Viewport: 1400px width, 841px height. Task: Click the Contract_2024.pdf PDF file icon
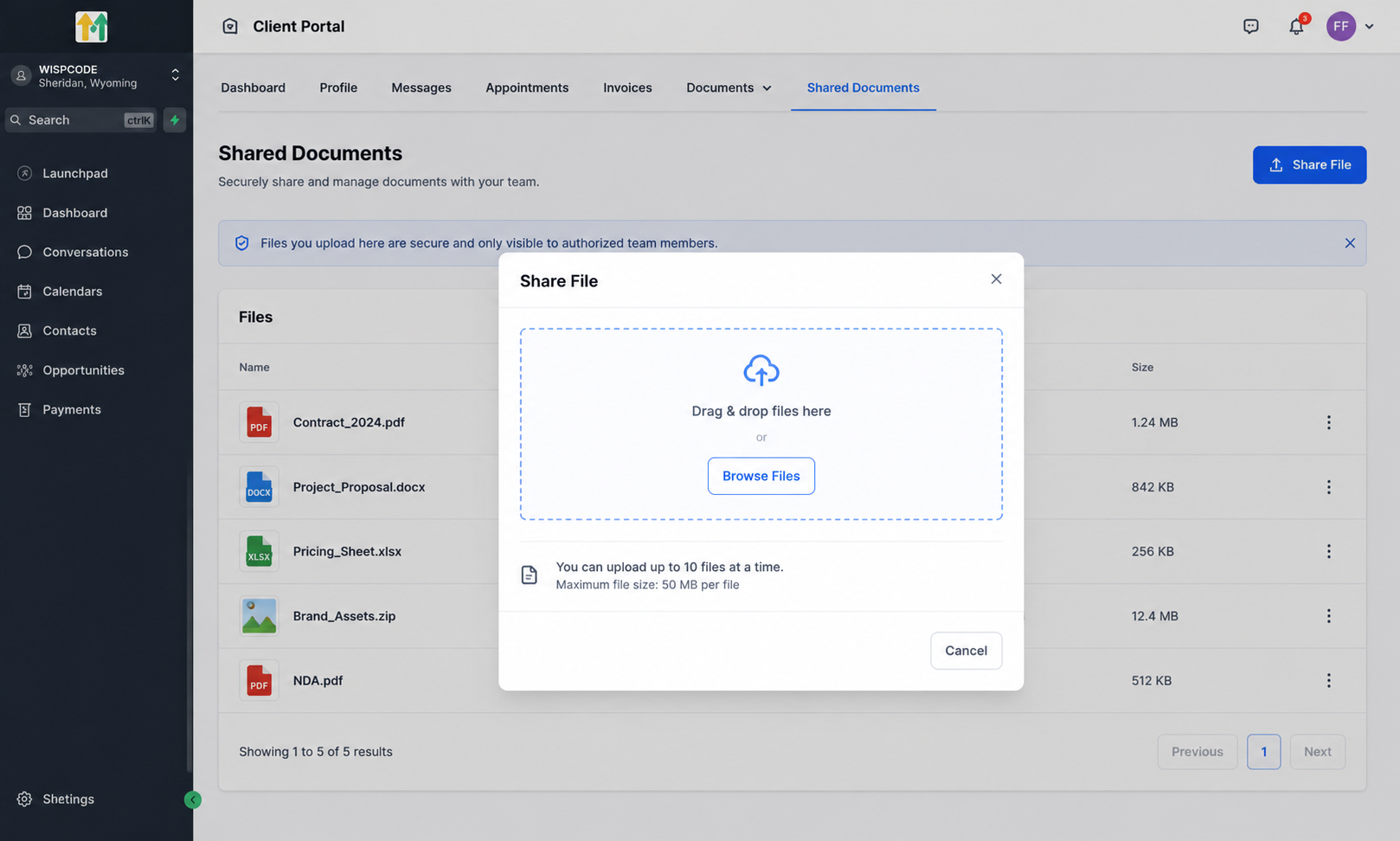[x=259, y=422]
